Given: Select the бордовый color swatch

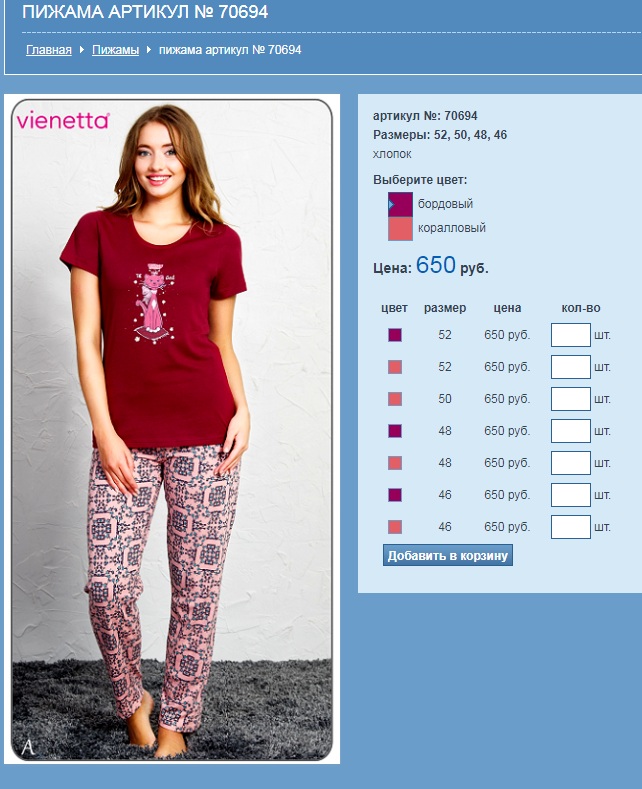Looking at the screenshot, I should [400, 204].
